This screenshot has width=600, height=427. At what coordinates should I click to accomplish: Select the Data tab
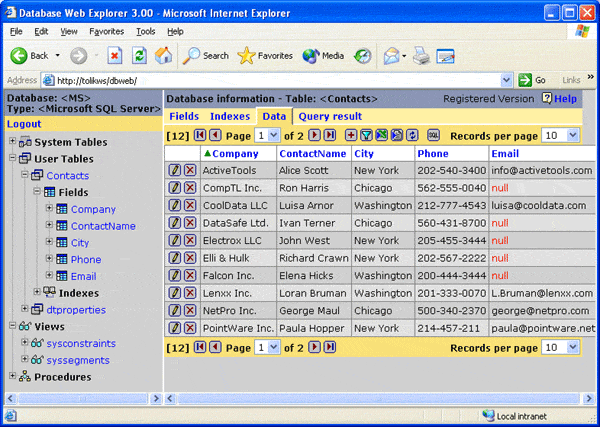click(274, 116)
